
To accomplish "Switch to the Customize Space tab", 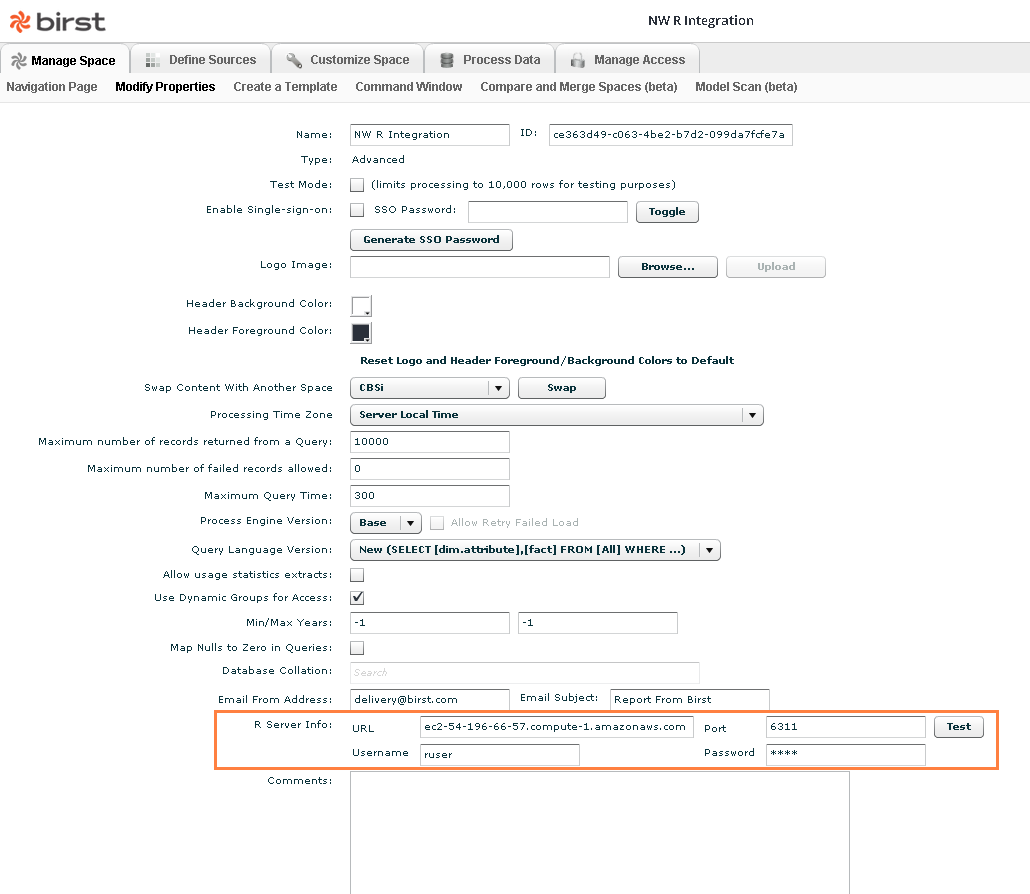I will pyautogui.click(x=347, y=60).
